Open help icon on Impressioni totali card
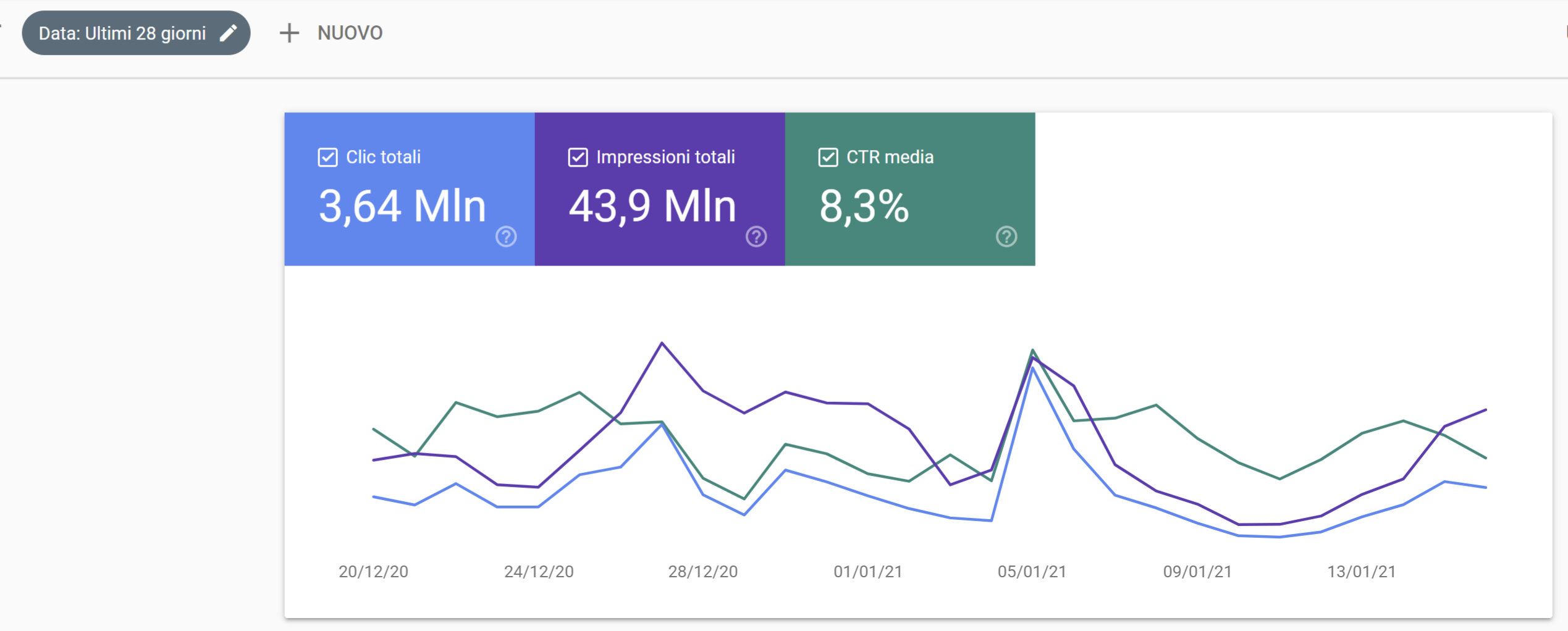The height and width of the screenshot is (631, 1568). tap(756, 236)
